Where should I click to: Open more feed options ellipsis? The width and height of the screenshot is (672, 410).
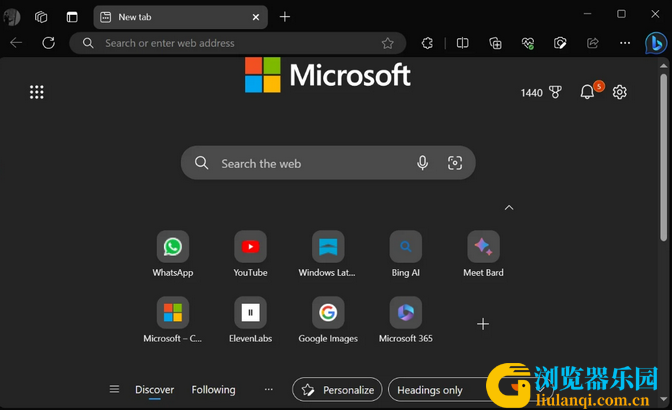tap(269, 389)
